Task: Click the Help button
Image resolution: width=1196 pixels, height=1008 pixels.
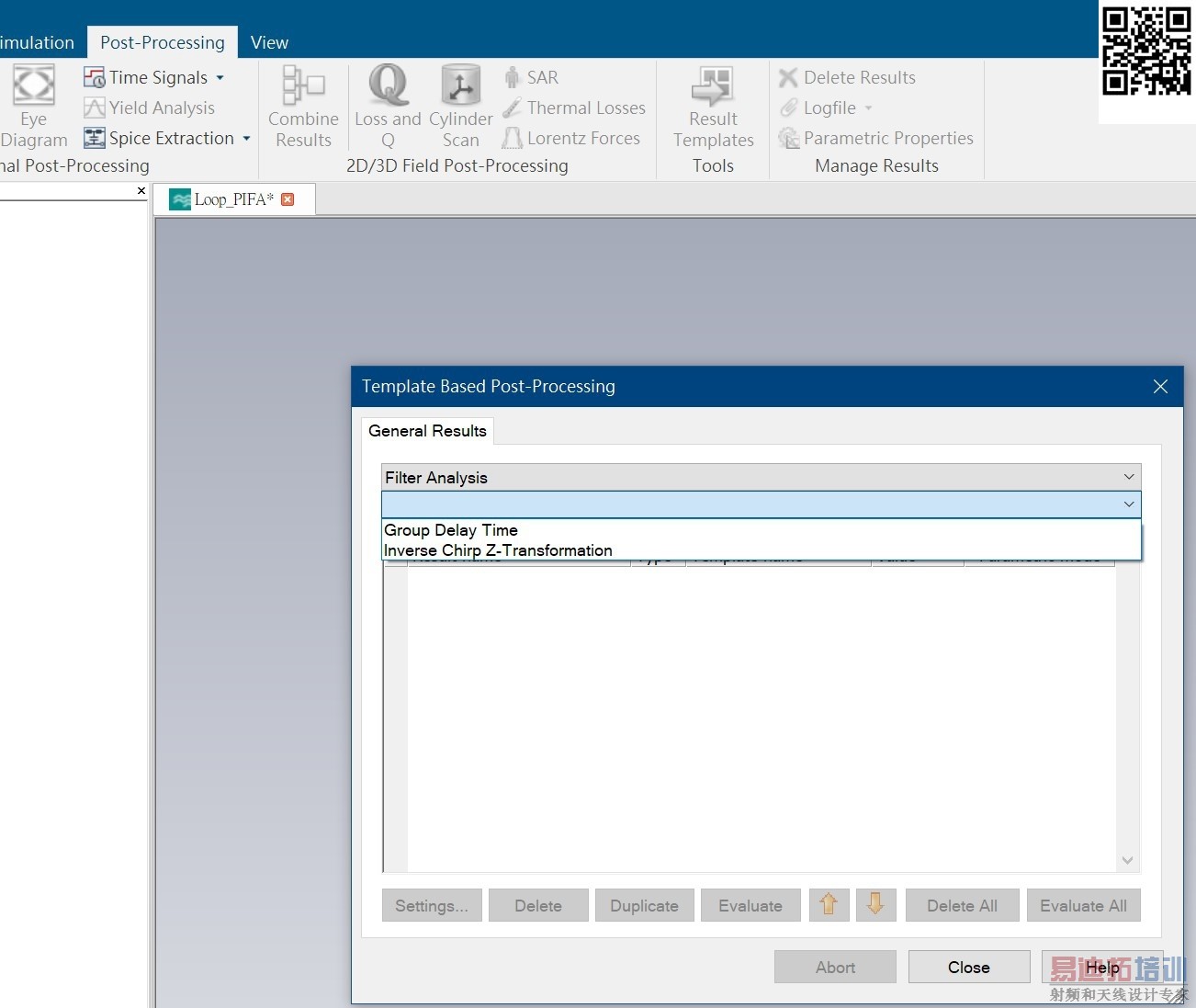Action: pyautogui.click(x=1102, y=967)
